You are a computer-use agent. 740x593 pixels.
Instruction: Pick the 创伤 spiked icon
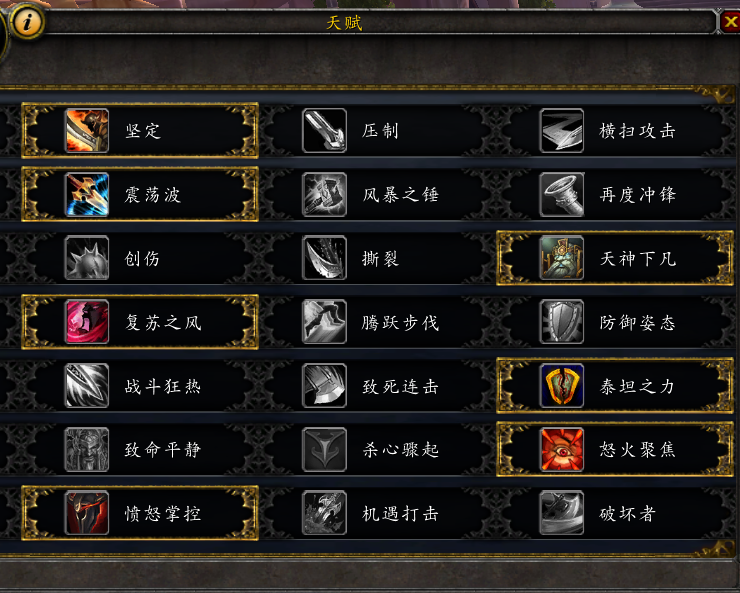87,258
